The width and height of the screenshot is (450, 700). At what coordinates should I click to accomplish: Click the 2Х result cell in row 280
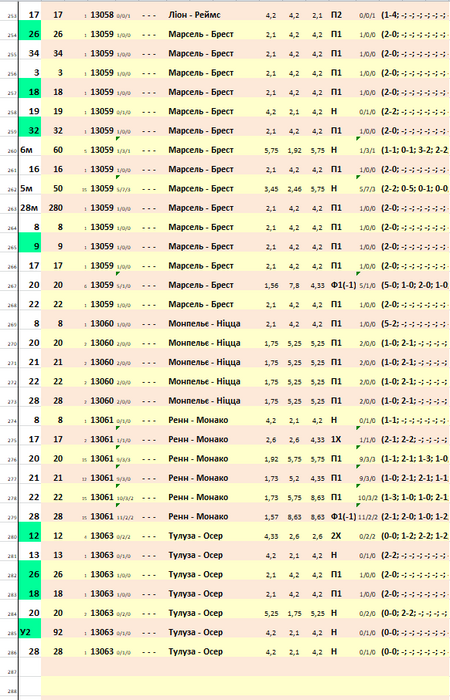coord(336,536)
